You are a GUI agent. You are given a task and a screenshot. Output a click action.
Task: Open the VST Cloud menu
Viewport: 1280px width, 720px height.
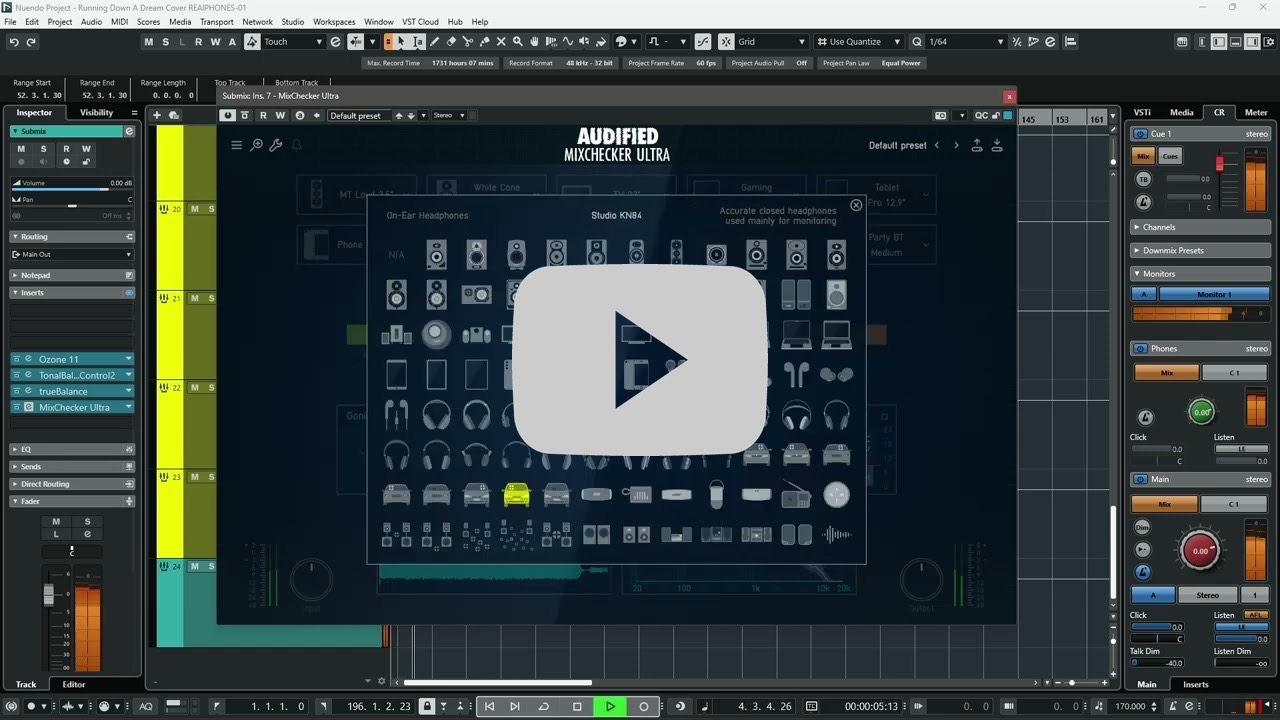[x=420, y=22]
